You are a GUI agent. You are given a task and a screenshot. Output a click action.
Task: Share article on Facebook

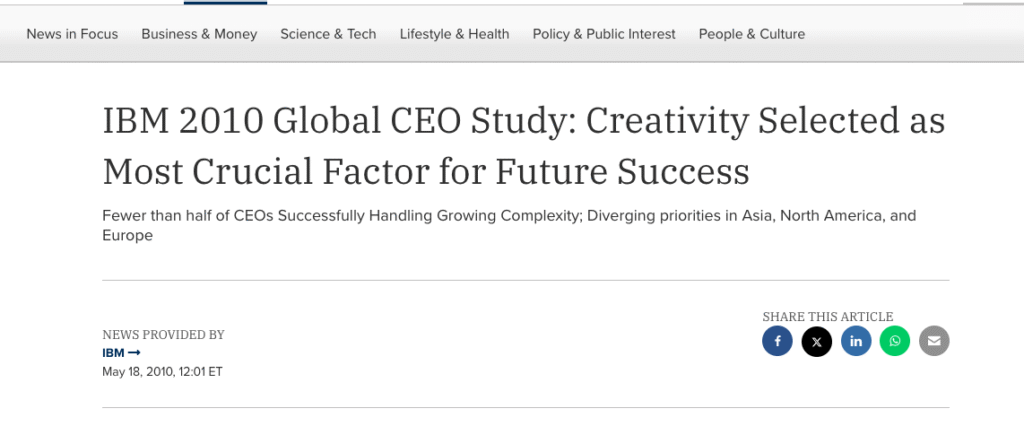click(x=777, y=341)
